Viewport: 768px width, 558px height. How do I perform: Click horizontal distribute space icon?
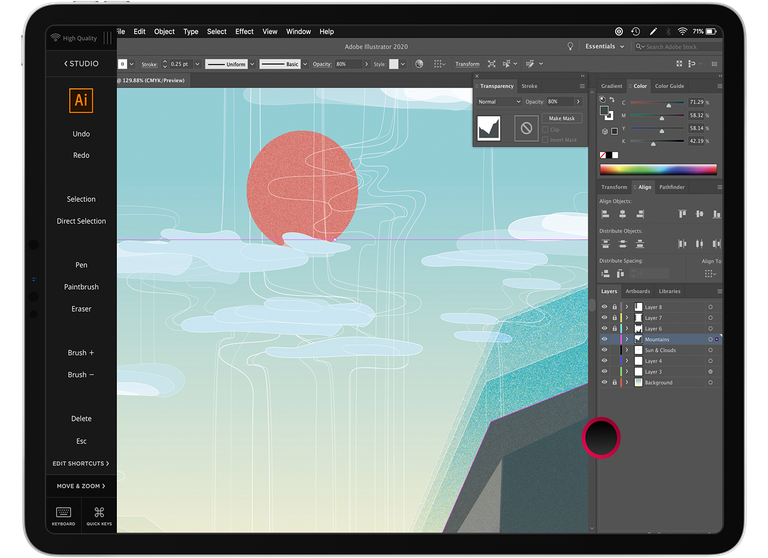[621, 273]
